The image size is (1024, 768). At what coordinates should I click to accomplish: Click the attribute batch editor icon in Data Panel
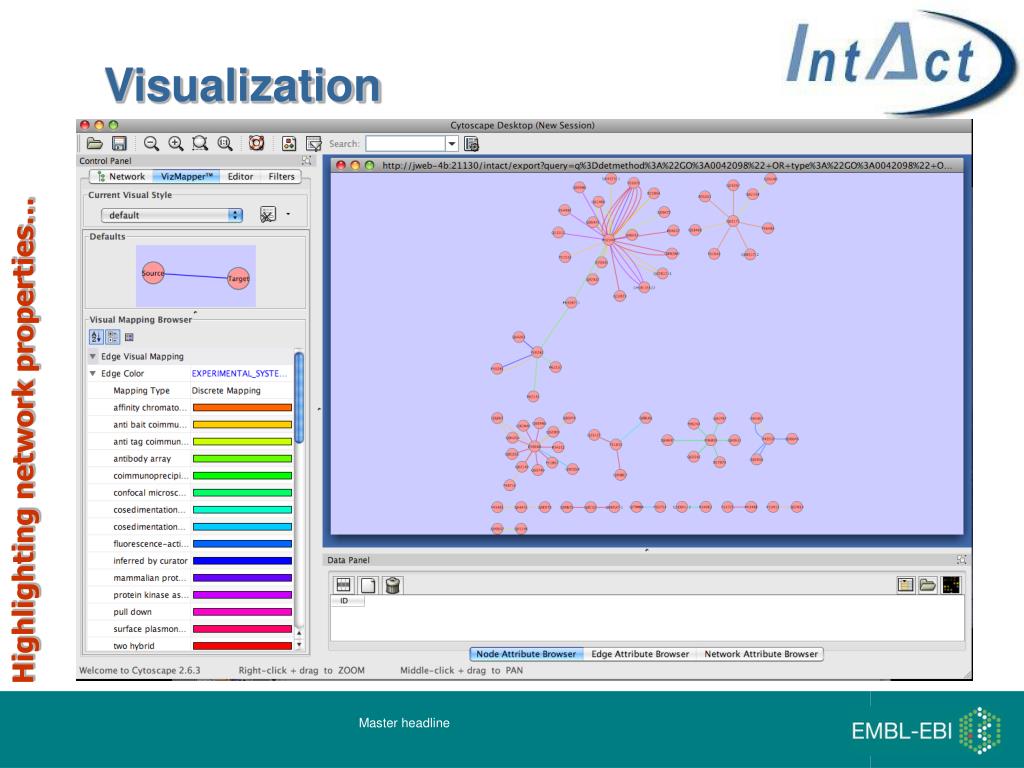pyautogui.click(x=905, y=584)
